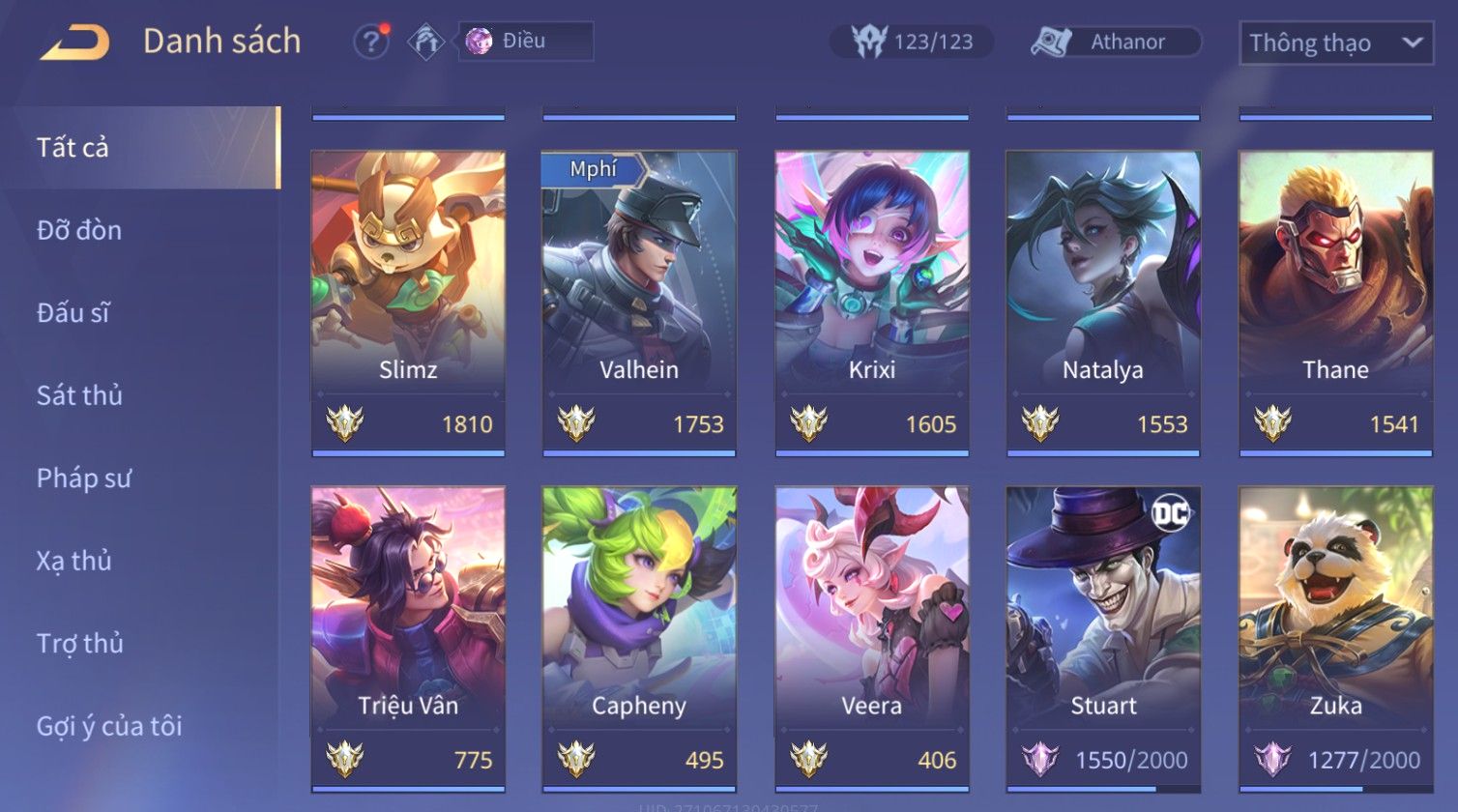This screenshot has width=1458, height=812.
Task: Open the question mark help icon
Action: [371, 42]
